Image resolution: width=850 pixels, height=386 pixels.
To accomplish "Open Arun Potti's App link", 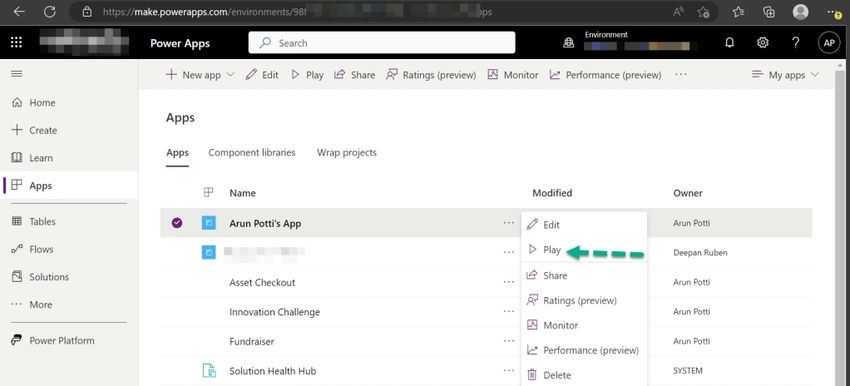I will point(265,223).
